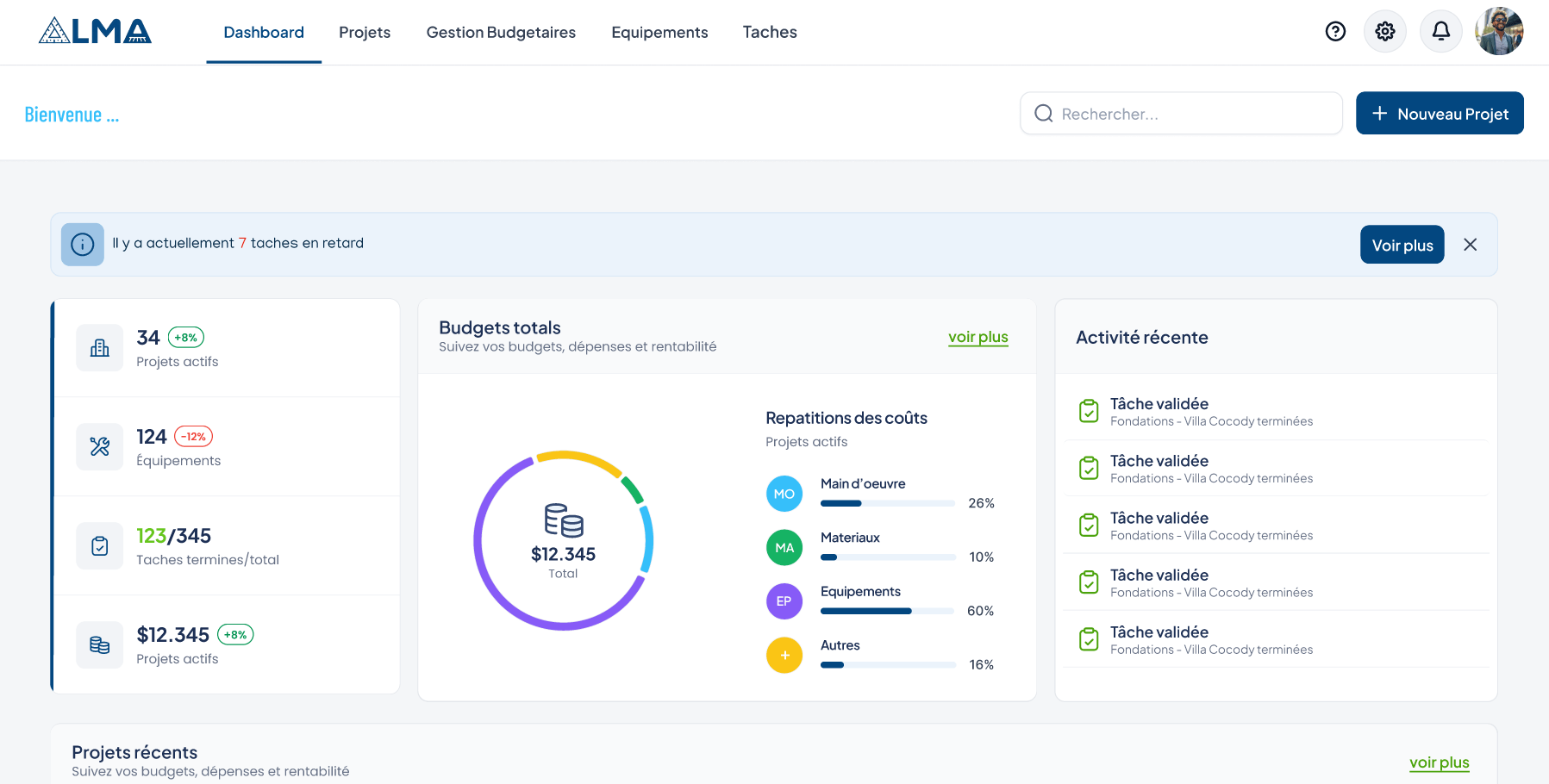This screenshot has height=784, width=1549.
Task: Click the info icon in alert banner
Action: tap(83, 245)
